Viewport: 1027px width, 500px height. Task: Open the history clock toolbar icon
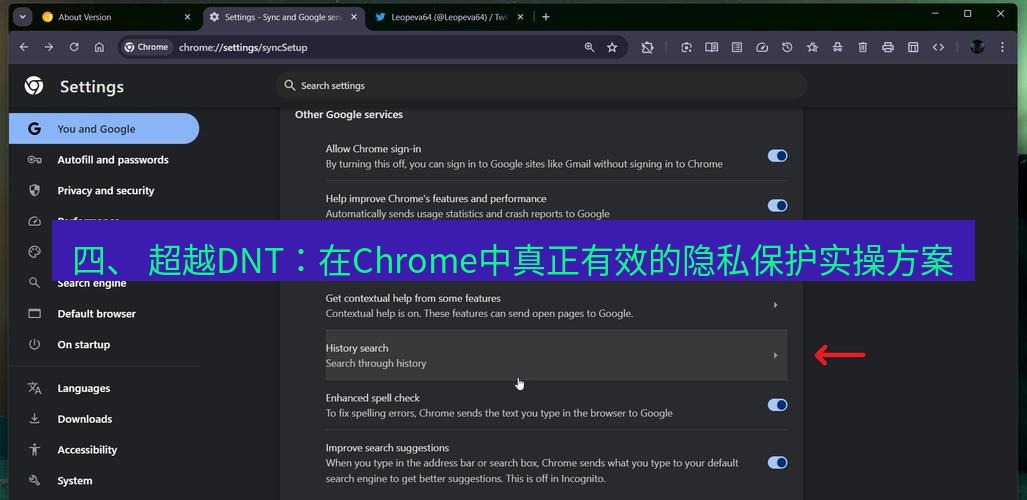pos(787,47)
